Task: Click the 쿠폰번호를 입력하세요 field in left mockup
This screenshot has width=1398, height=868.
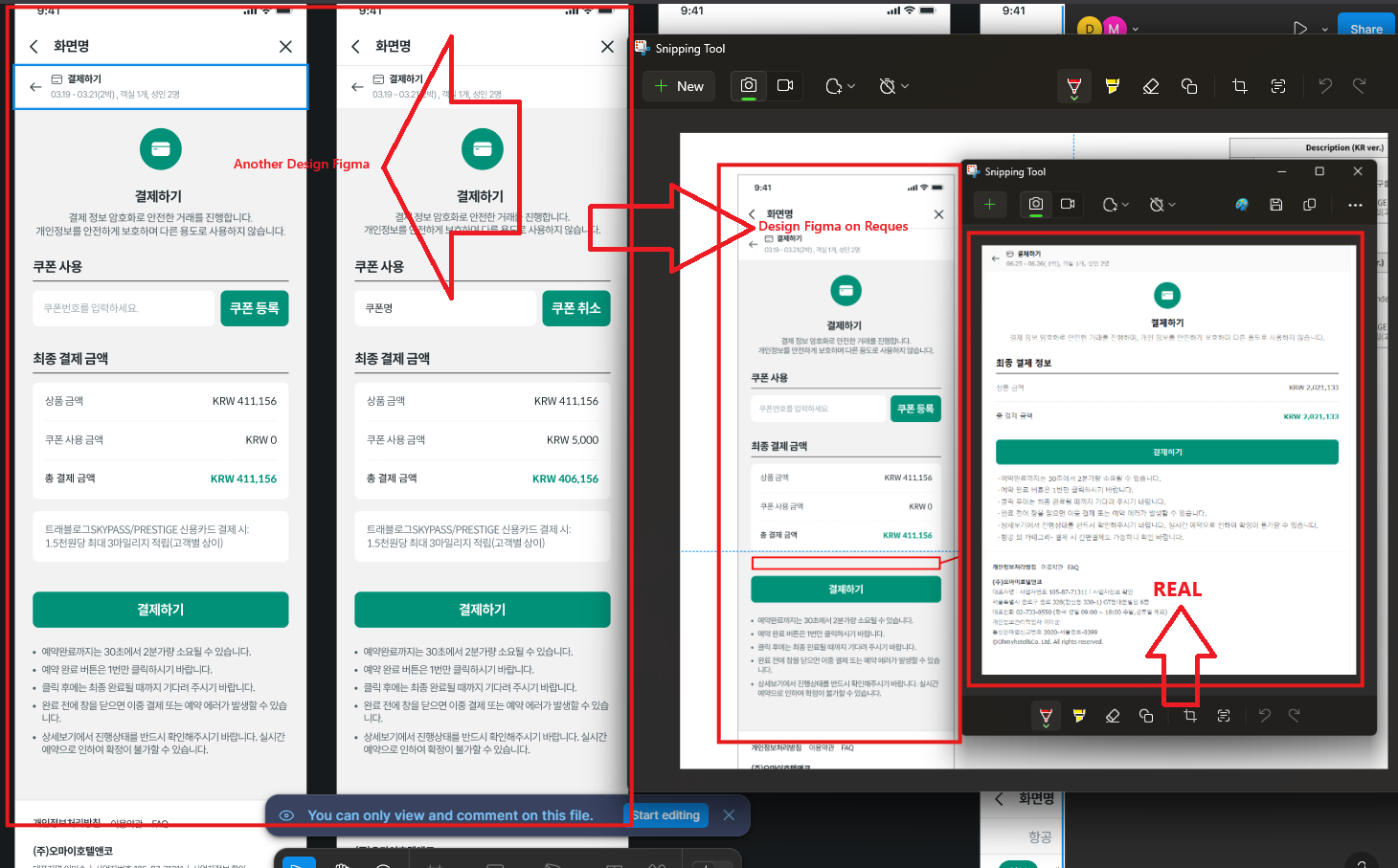Action: [x=124, y=308]
